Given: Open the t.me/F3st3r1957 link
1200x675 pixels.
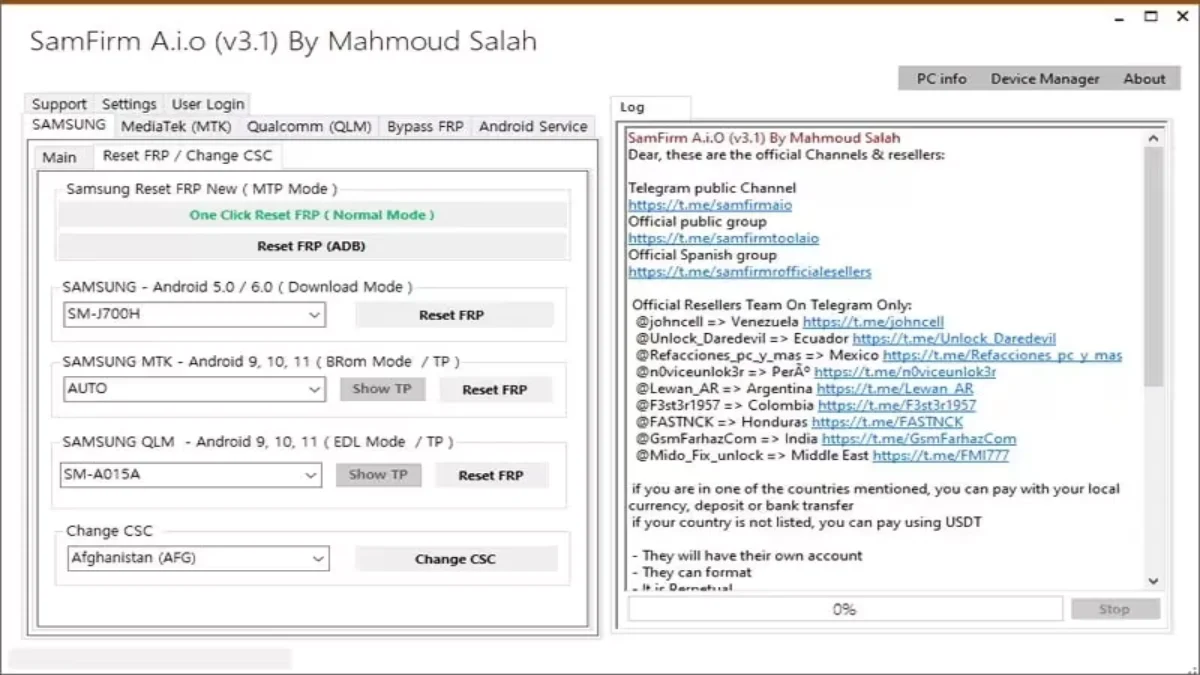Looking at the screenshot, I should (x=897, y=406).
